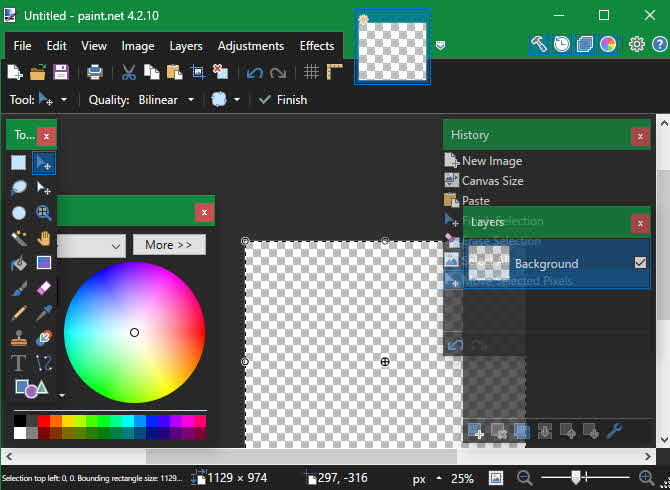Viewport: 670px width, 490px height.
Task: Select the Pencil tool
Action: pyautogui.click(x=18, y=313)
